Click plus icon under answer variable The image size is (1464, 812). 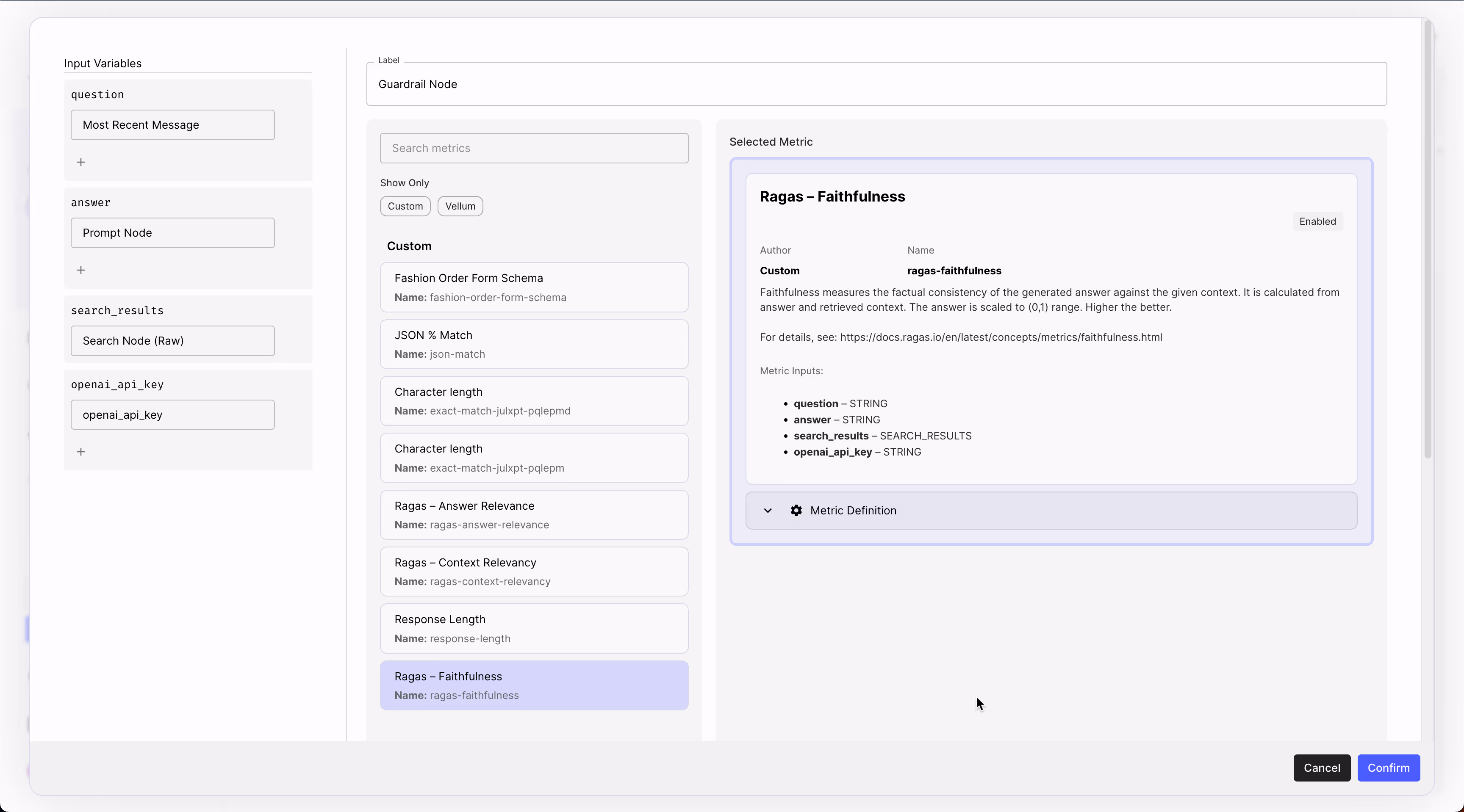coord(81,270)
